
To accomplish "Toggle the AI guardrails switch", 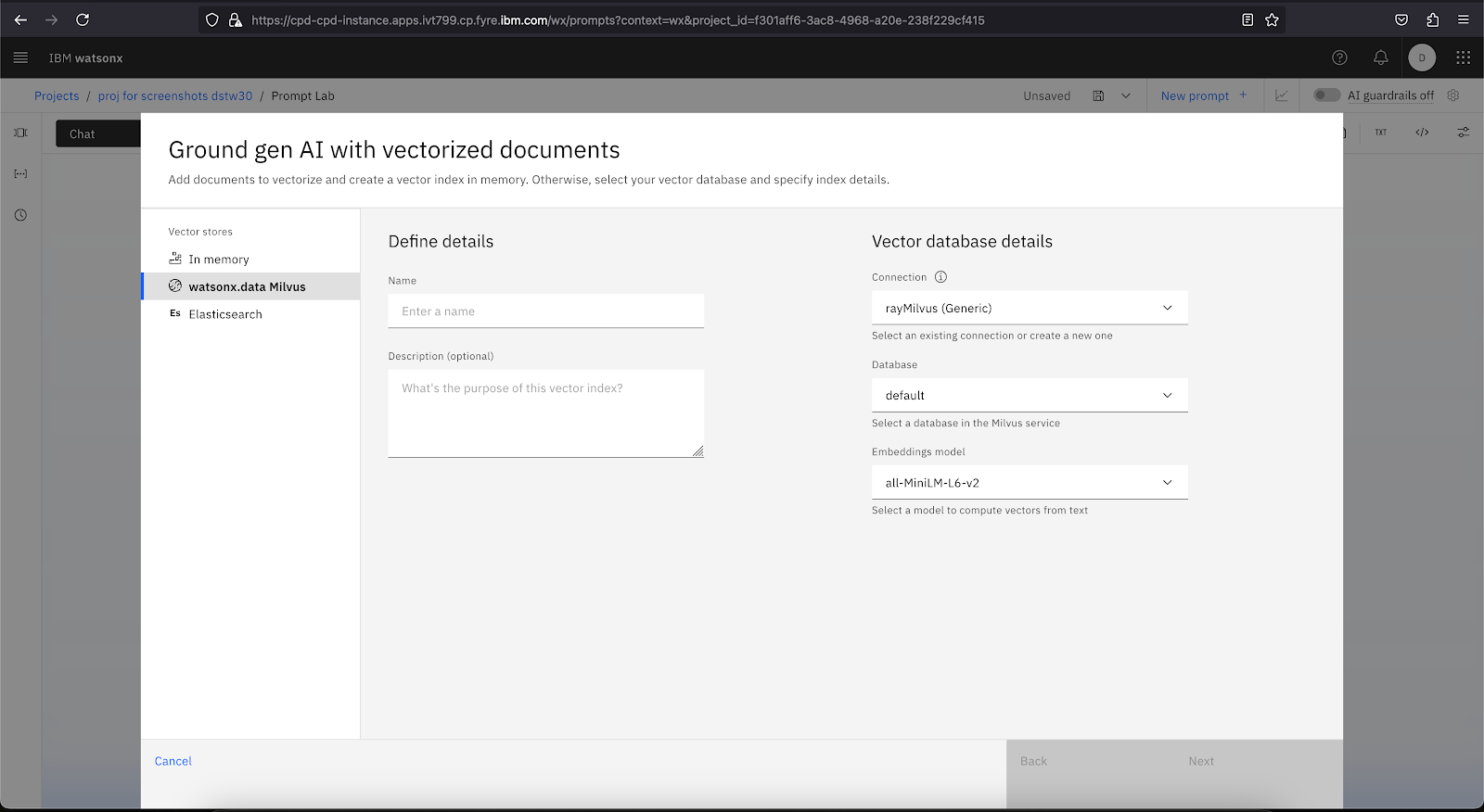I will pos(1327,95).
